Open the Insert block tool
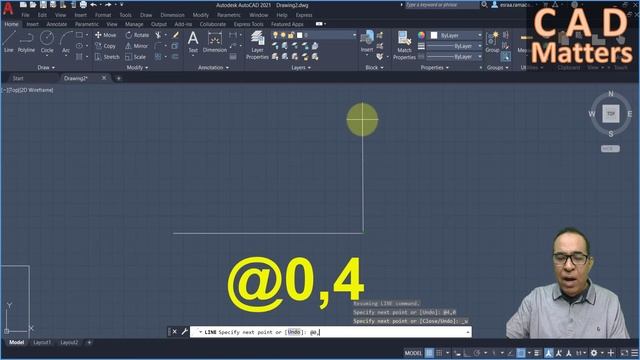This screenshot has width=640, height=360. click(x=367, y=42)
